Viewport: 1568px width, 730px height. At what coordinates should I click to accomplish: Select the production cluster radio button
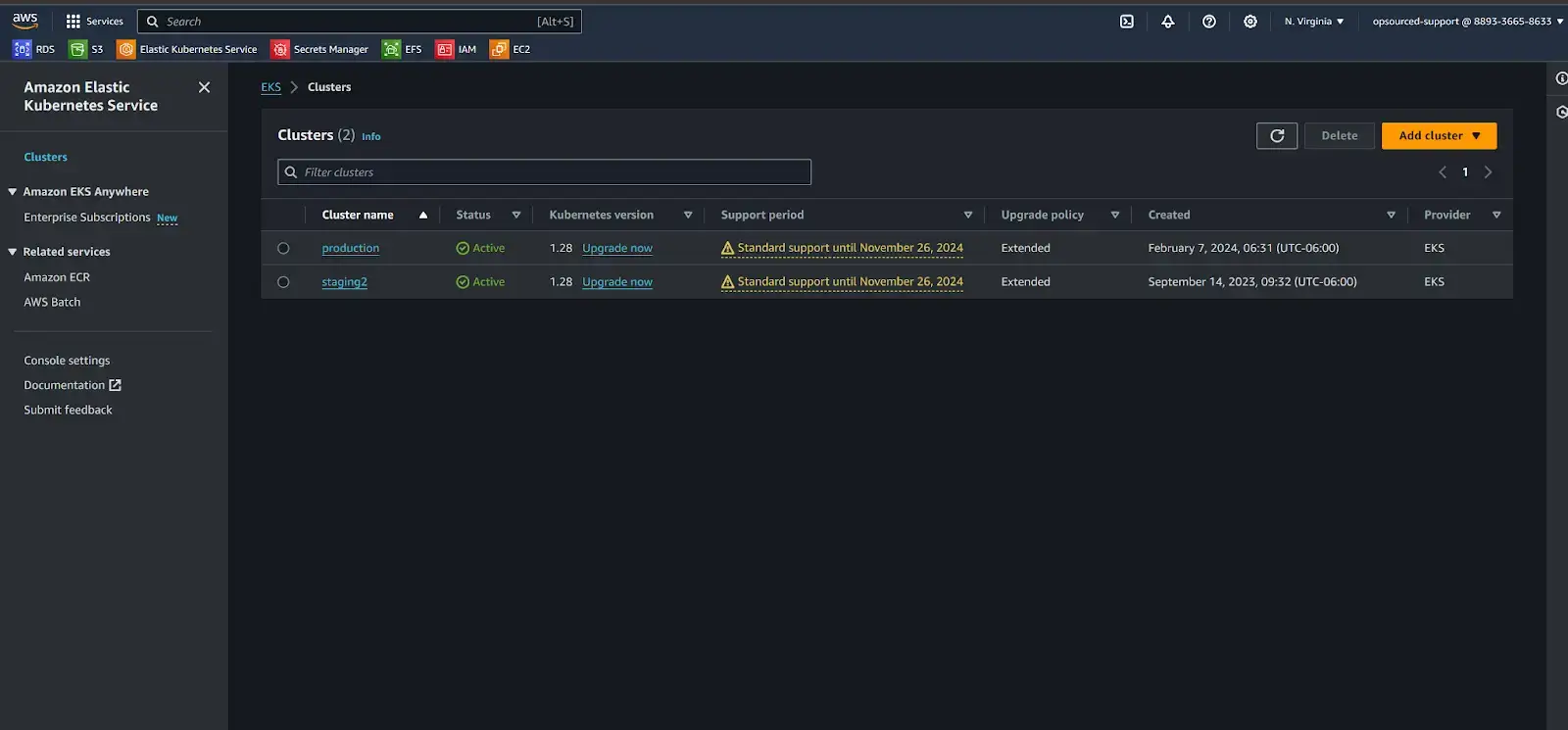pos(283,249)
